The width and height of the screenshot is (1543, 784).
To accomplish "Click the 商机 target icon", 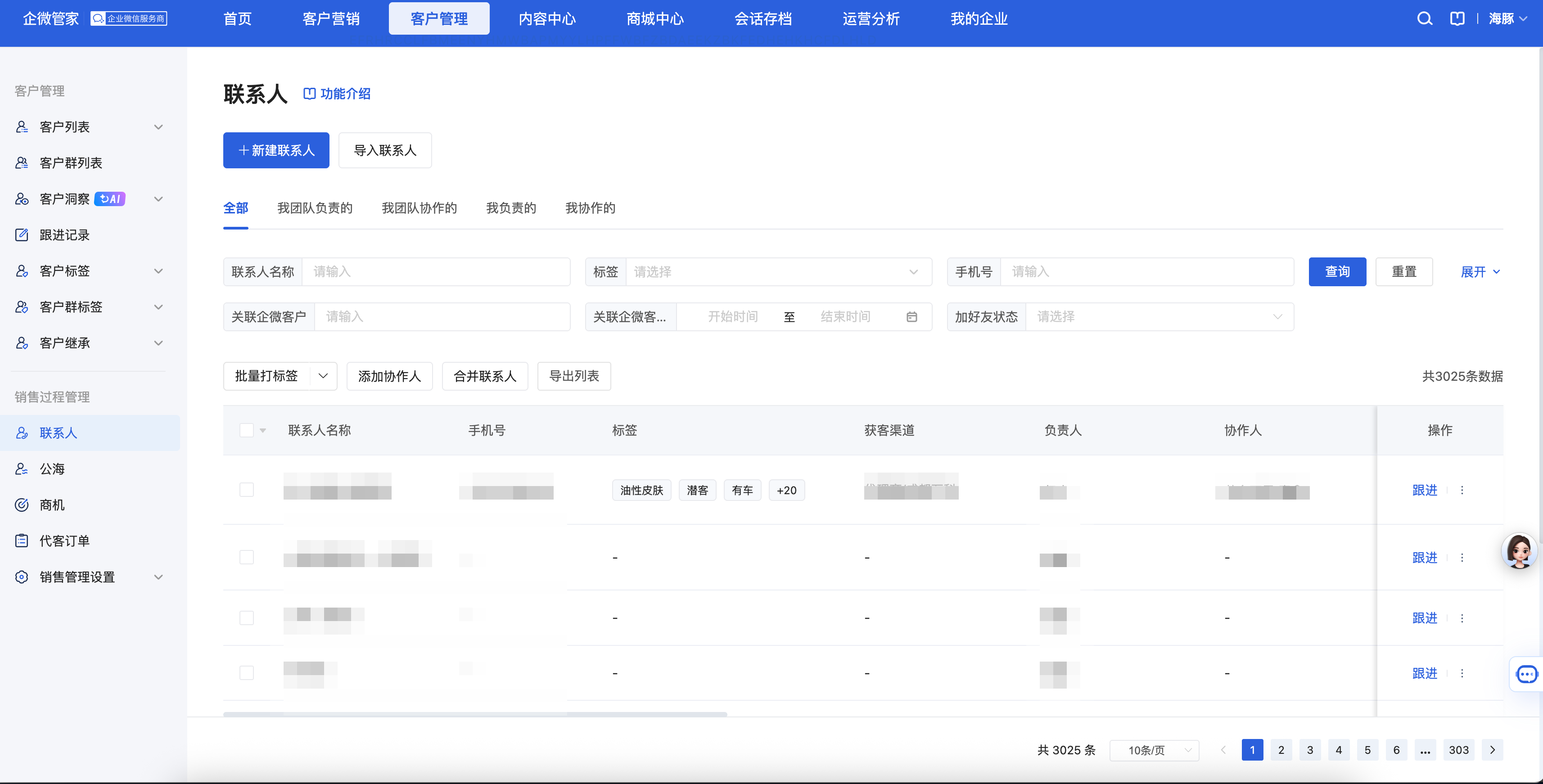I will (x=22, y=505).
